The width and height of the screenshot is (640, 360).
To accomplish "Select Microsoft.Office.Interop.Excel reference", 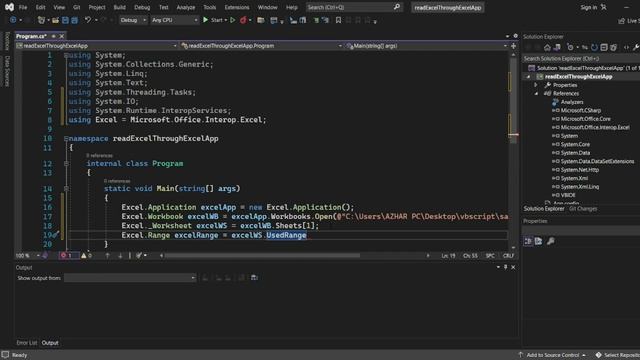I will coord(595,127).
